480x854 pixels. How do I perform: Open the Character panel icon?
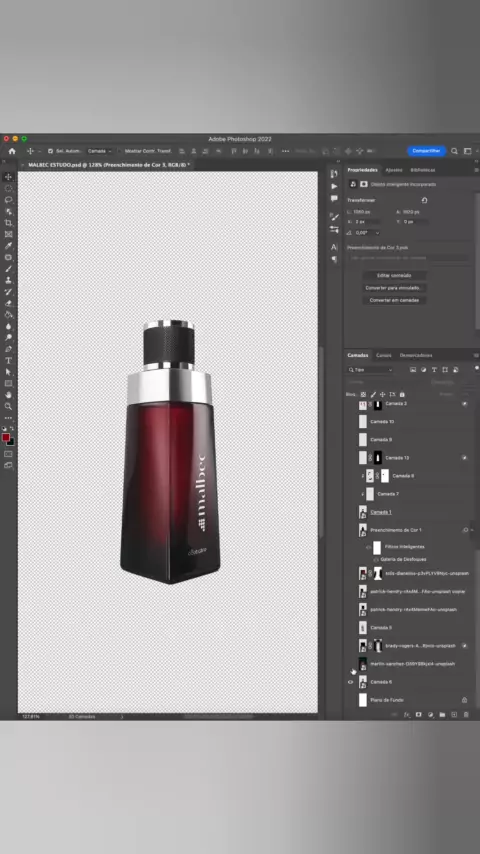tap(334, 247)
